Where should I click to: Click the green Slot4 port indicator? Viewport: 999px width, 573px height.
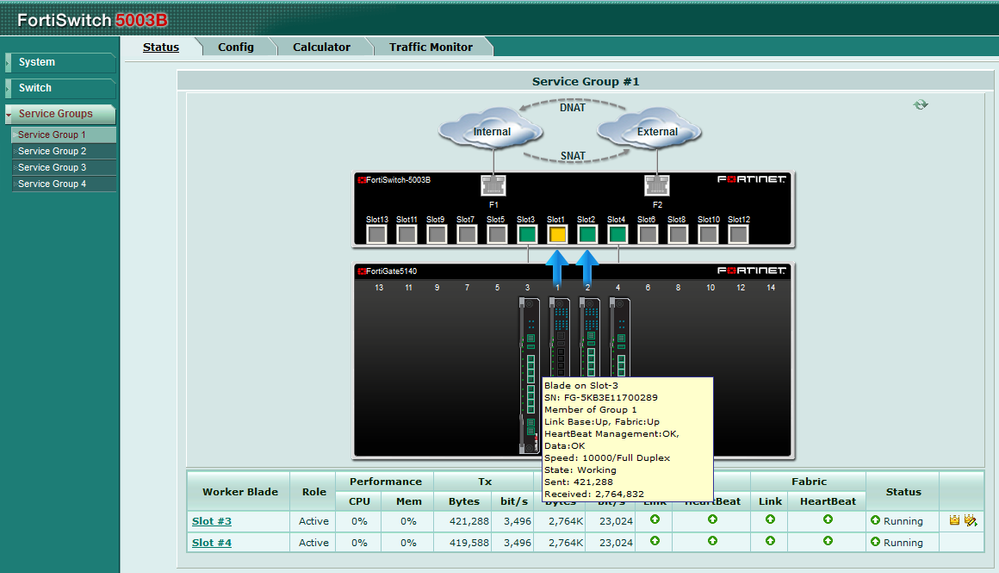point(617,235)
